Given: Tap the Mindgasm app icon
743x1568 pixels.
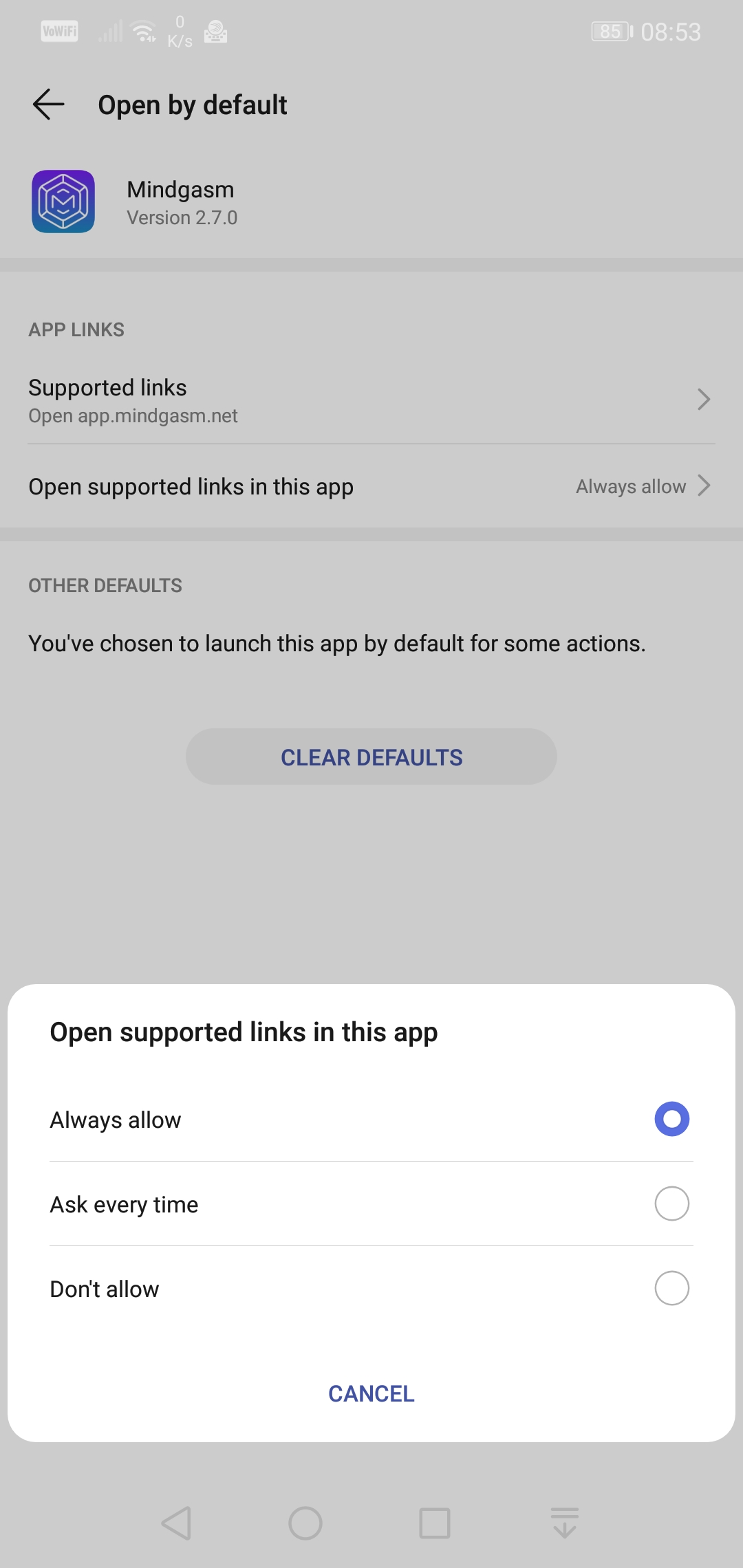Looking at the screenshot, I should click(x=63, y=202).
